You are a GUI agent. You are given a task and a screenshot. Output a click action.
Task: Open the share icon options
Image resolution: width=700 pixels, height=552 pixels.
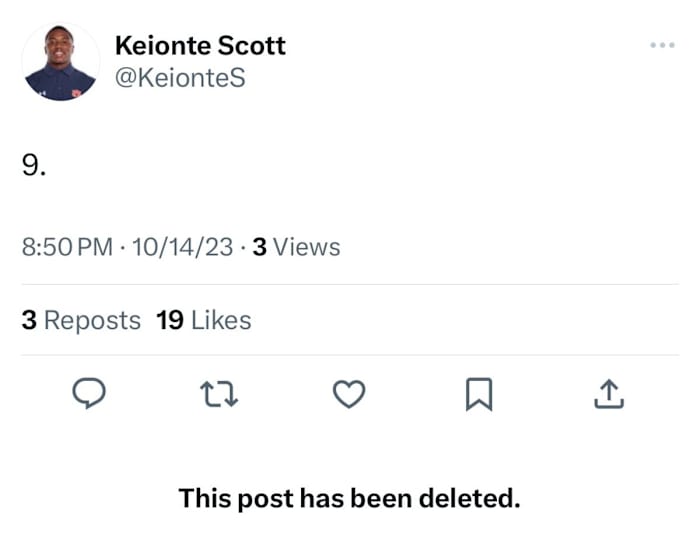pos(609,396)
